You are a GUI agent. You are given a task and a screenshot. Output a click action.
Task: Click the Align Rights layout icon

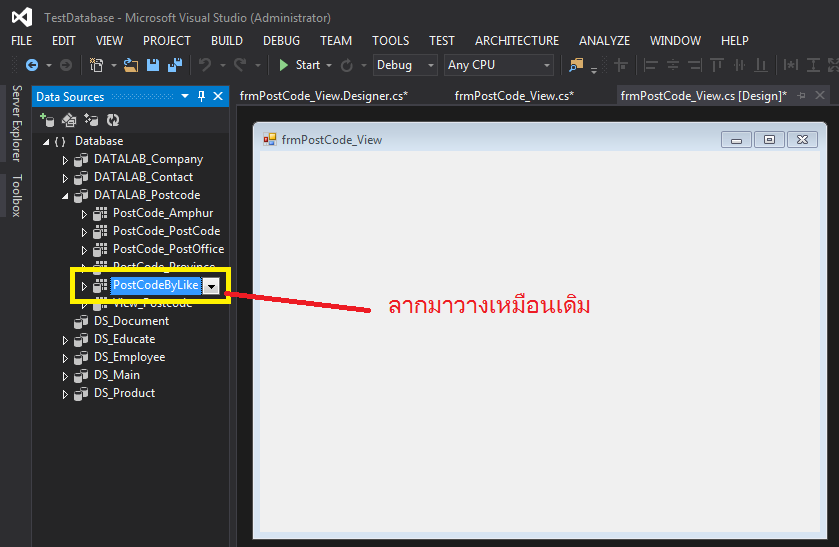click(695, 65)
